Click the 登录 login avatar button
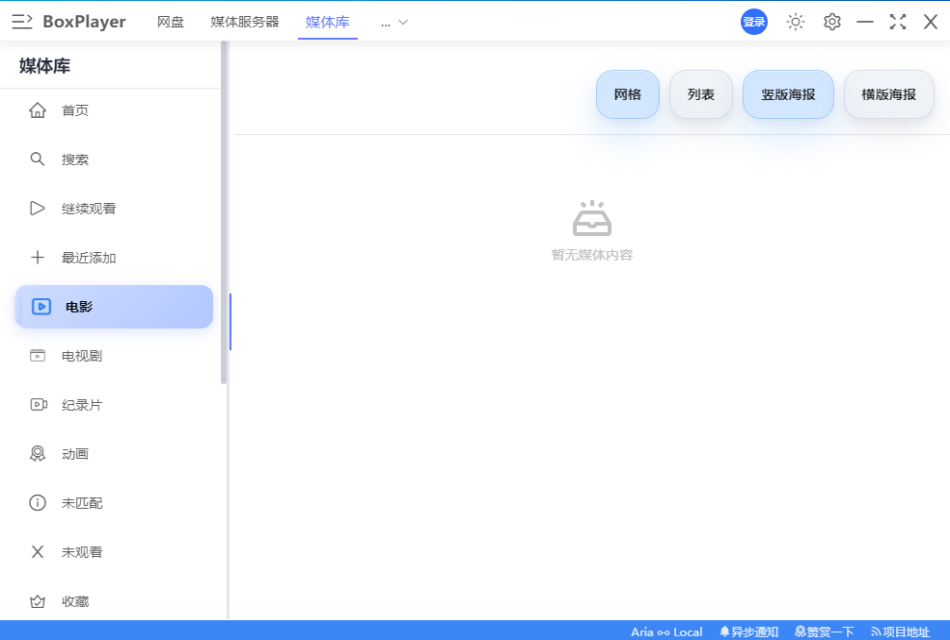Viewport: 950px width, 640px height. click(754, 22)
